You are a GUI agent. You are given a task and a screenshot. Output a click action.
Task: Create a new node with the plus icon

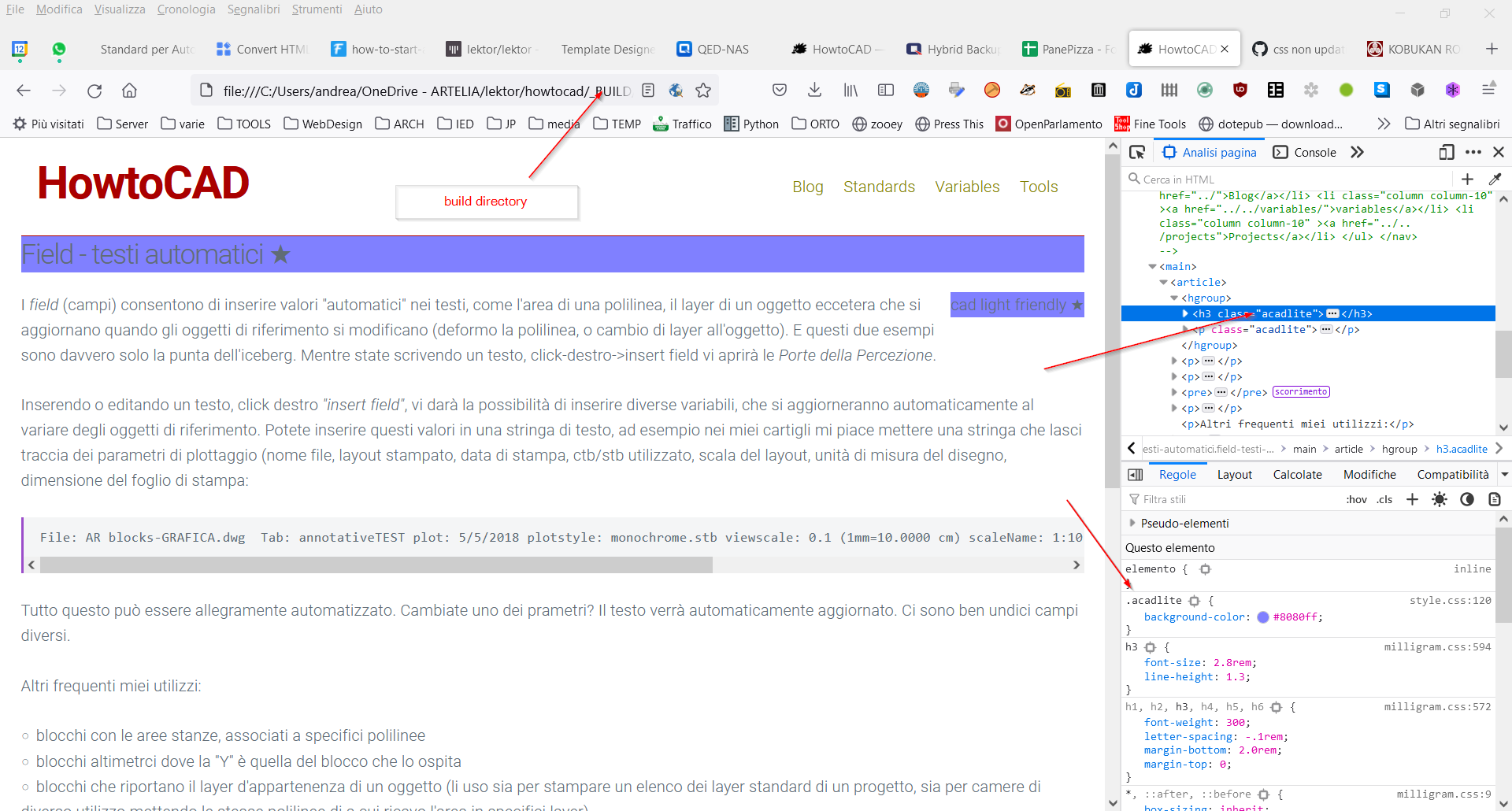[1468, 179]
